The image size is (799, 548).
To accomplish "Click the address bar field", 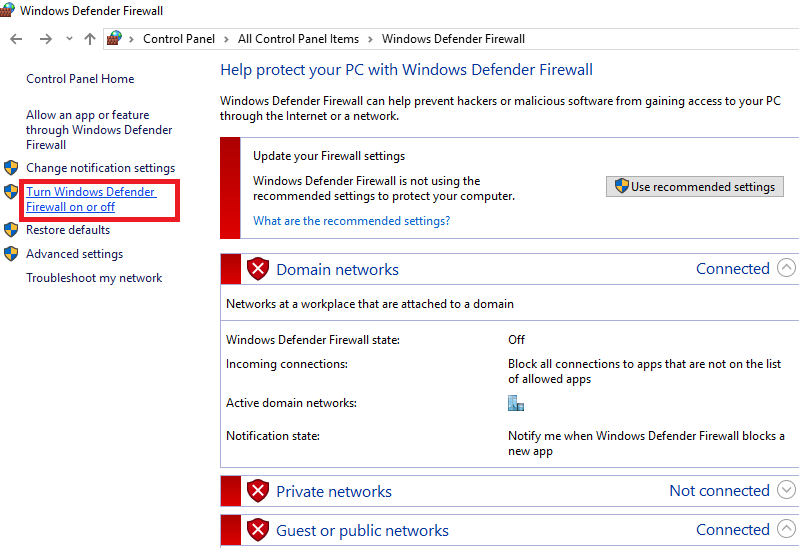I will click(450, 39).
